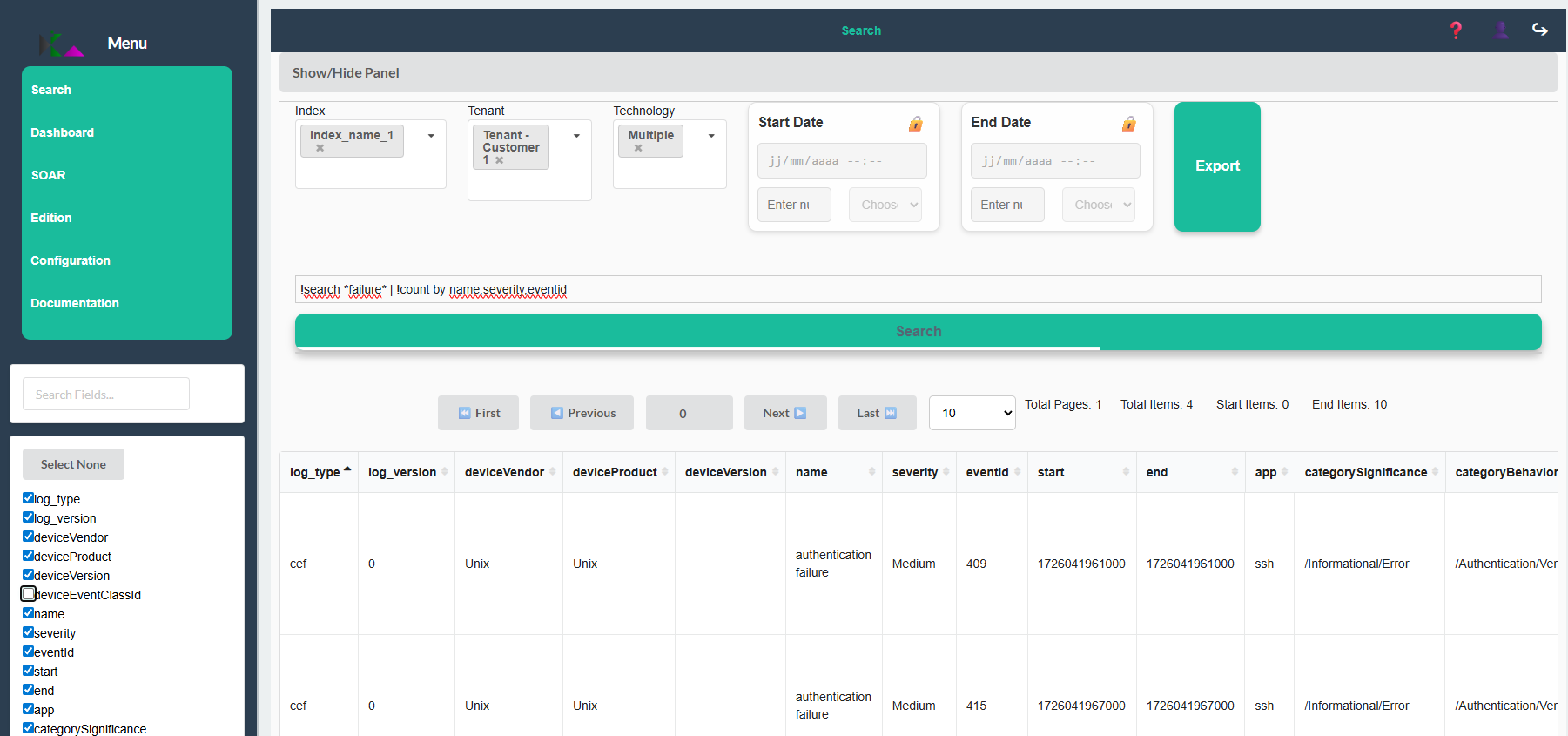Click the current page number box
Image resolution: width=1568 pixels, height=736 pixels.
[690, 413]
